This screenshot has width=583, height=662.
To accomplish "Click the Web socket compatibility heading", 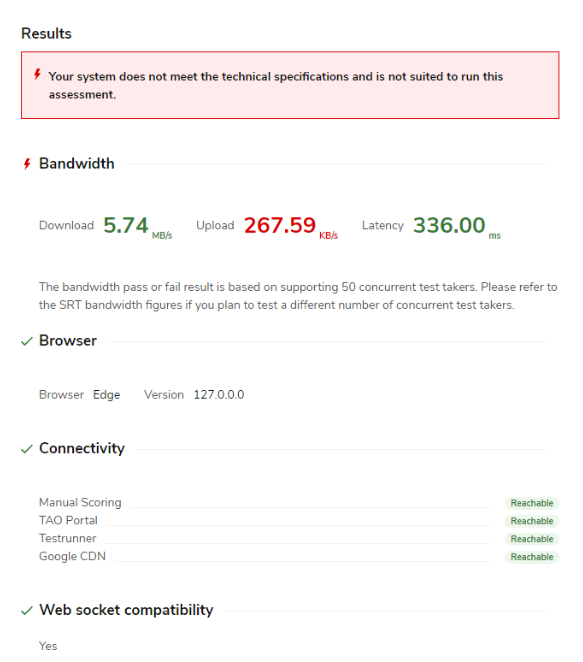I will click(x=126, y=610).
